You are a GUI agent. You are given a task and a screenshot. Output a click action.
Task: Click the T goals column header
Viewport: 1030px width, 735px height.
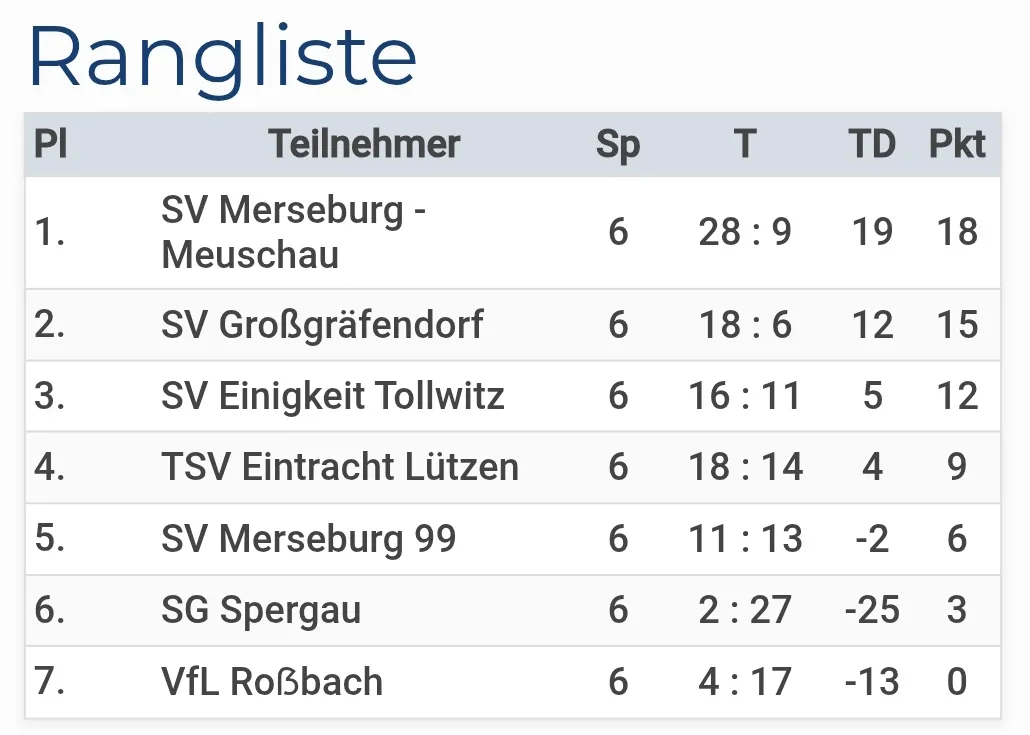click(x=744, y=144)
